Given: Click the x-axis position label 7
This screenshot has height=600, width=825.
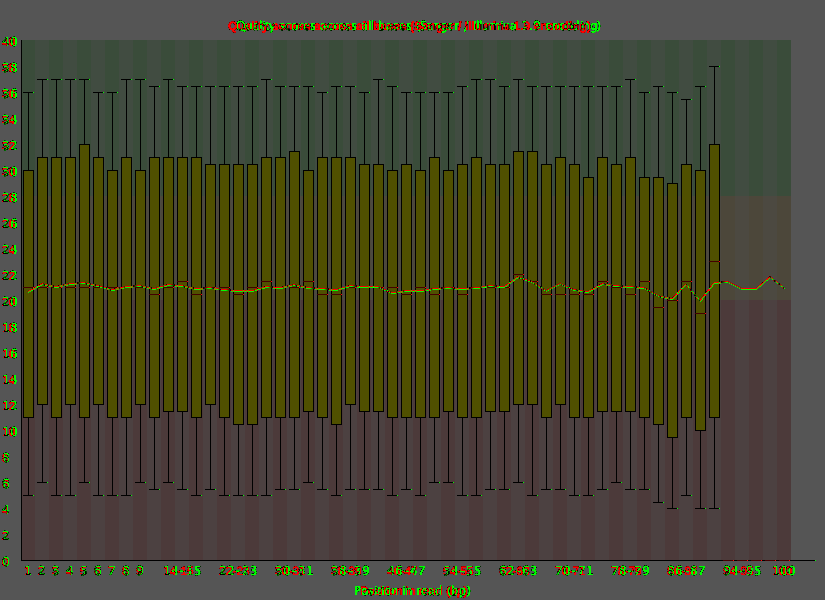Looking at the screenshot, I should tap(112, 571).
